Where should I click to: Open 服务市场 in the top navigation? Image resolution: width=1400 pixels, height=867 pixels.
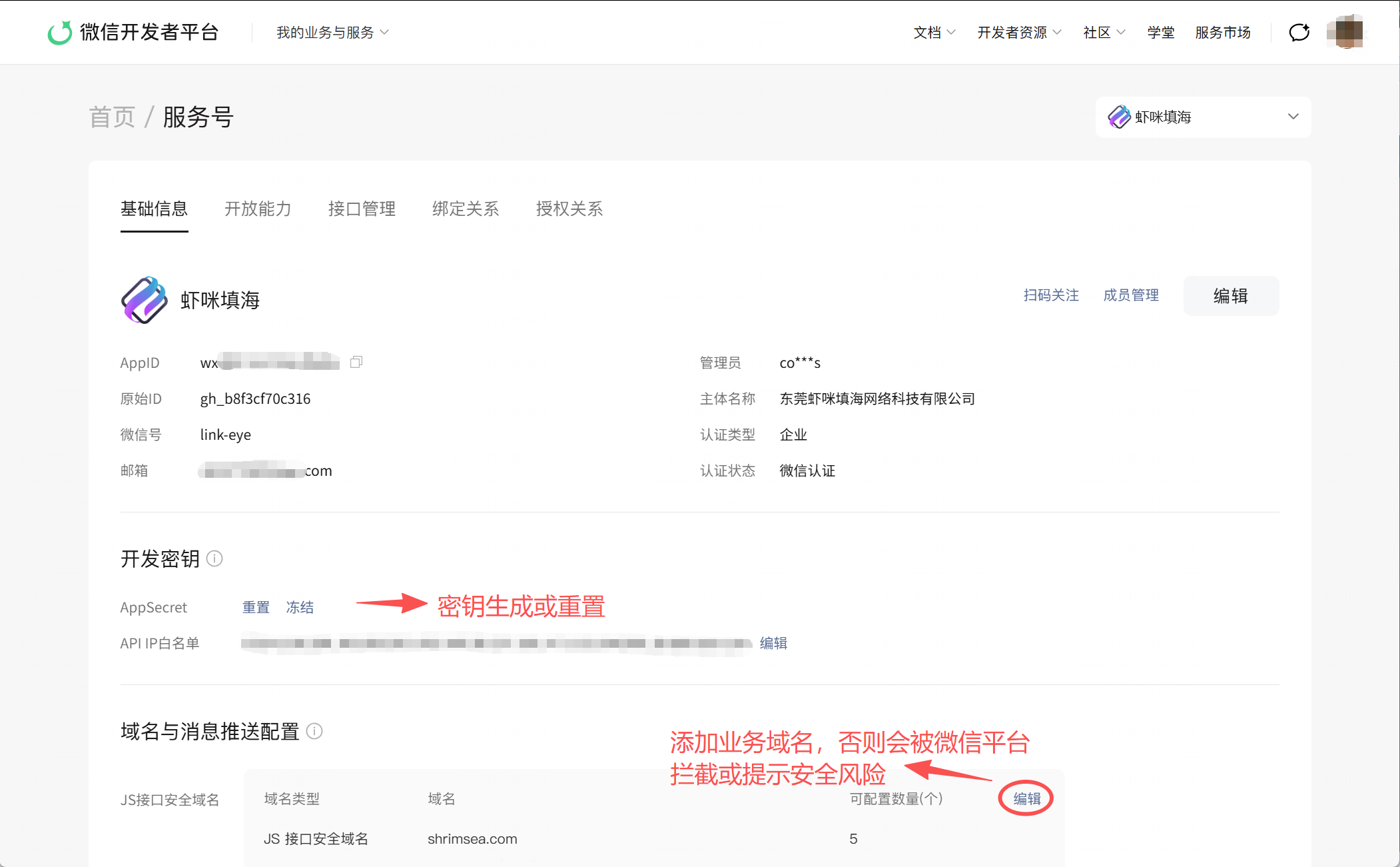1223,32
